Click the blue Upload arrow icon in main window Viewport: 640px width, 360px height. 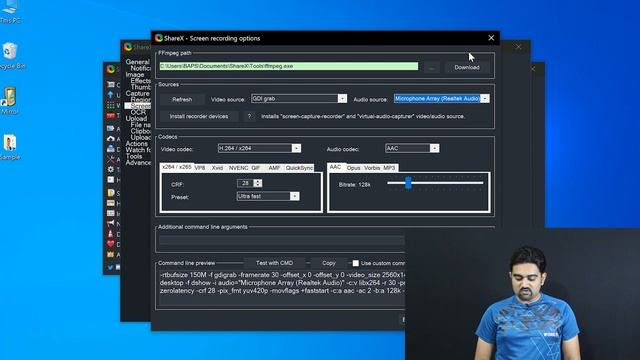click(x=111, y=95)
